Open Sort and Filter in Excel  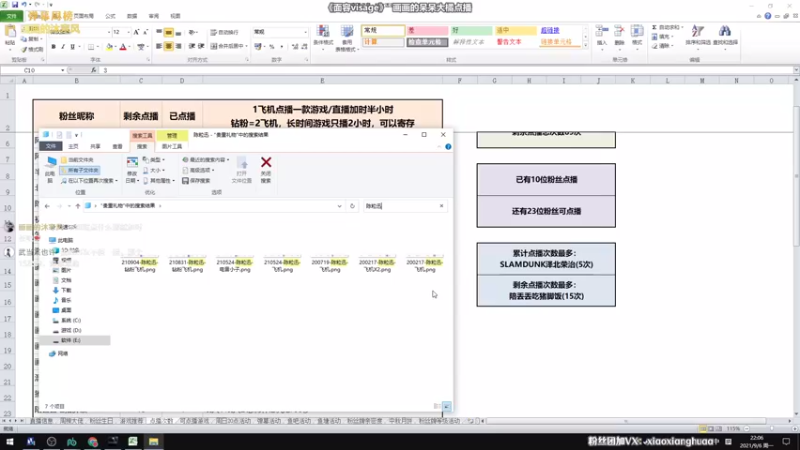(x=697, y=35)
